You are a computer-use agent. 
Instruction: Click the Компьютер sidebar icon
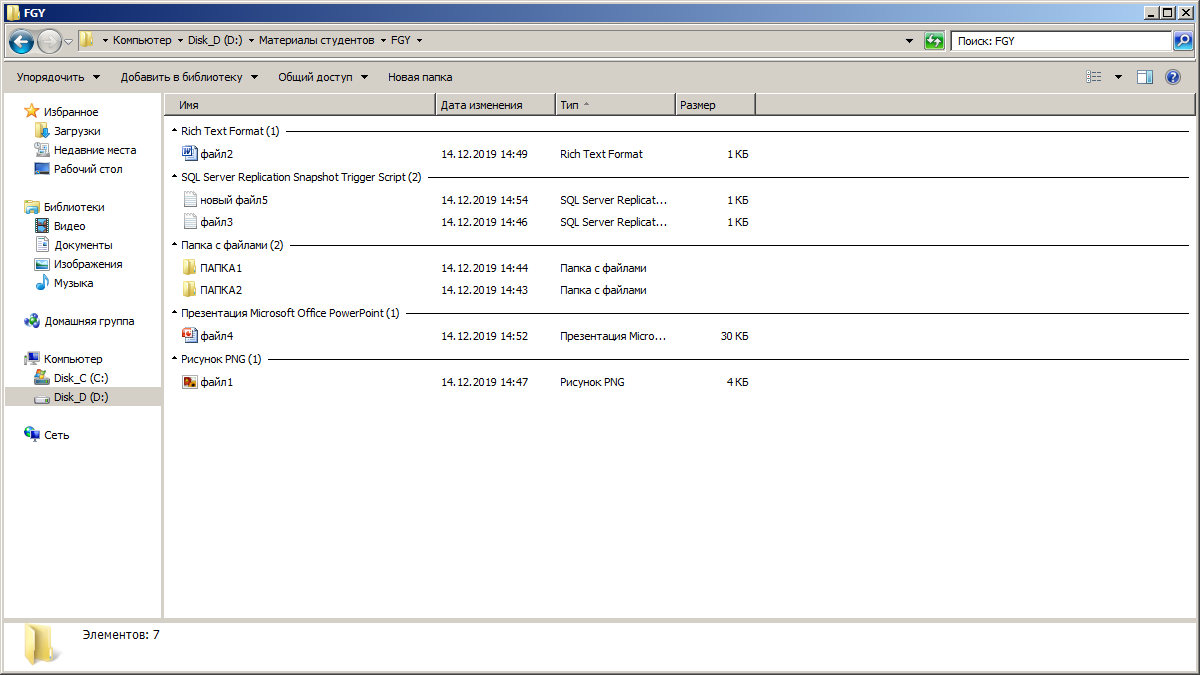click(x=31, y=359)
